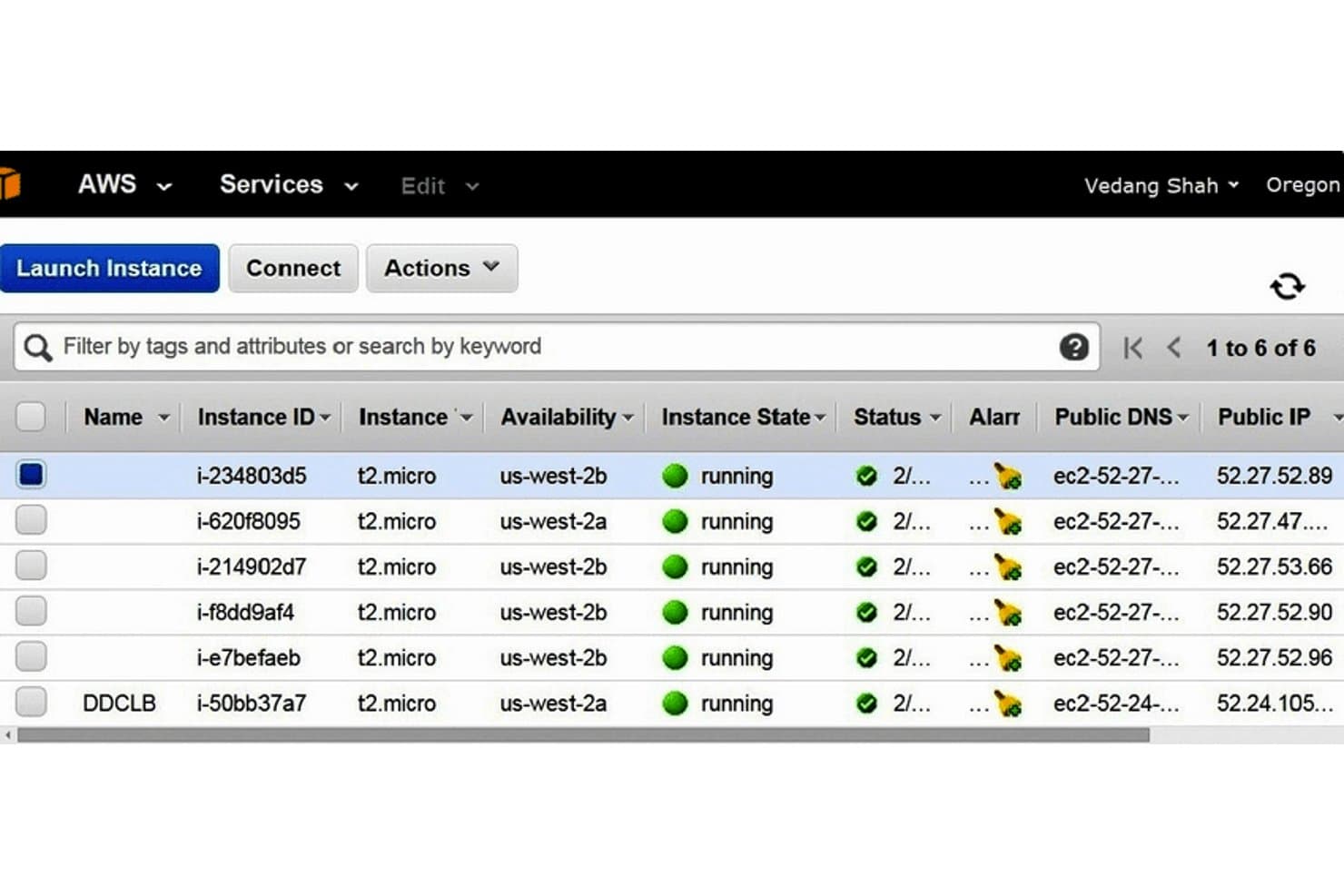
Task: Click the refresh instances icon
Action: click(1287, 286)
